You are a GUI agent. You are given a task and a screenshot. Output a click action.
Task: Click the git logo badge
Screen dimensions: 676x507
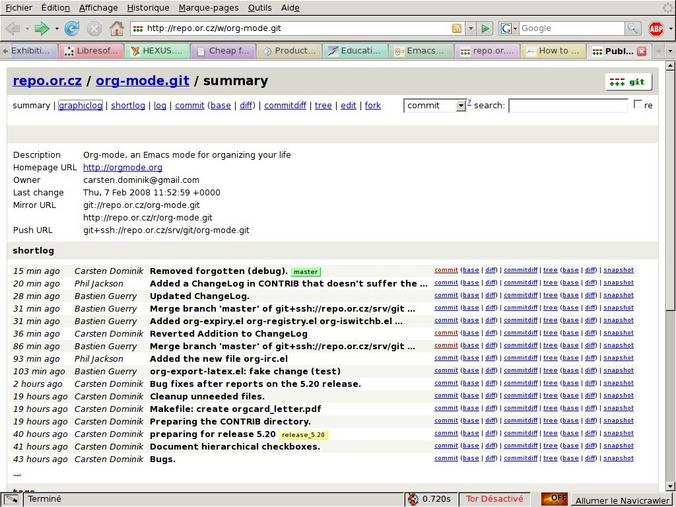tap(629, 81)
